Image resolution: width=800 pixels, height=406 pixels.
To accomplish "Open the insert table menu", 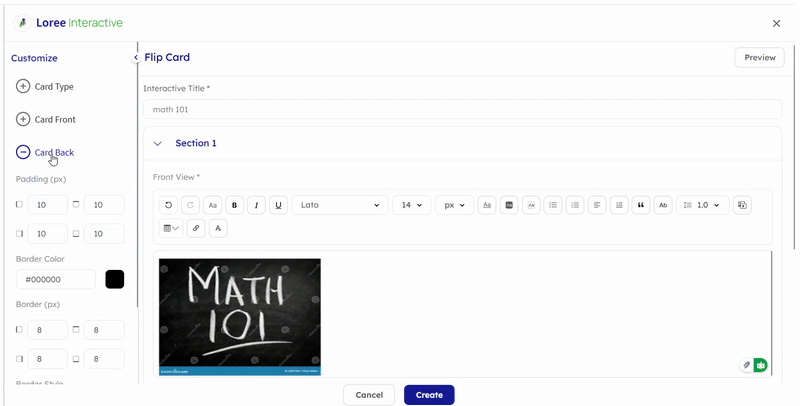I will coord(171,228).
